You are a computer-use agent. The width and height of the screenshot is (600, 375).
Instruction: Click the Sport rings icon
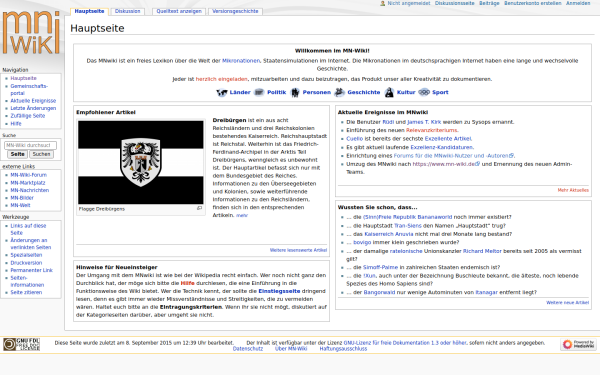pos(424,92)
